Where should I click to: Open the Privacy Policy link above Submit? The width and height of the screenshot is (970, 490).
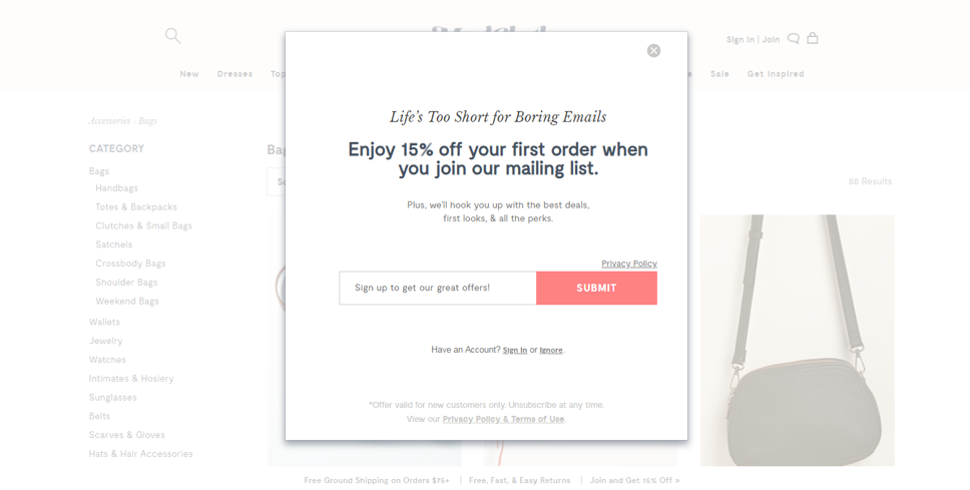tap(629, 264)
